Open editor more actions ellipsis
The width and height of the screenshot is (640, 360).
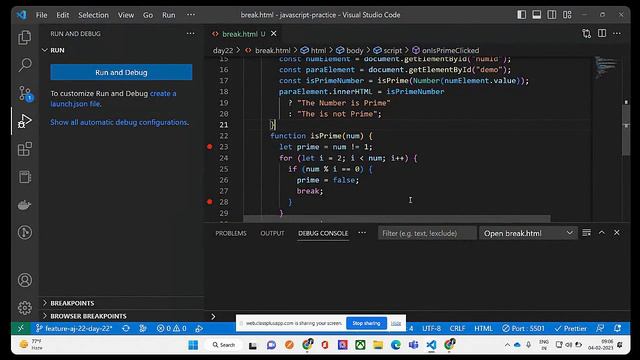point(617,33)
